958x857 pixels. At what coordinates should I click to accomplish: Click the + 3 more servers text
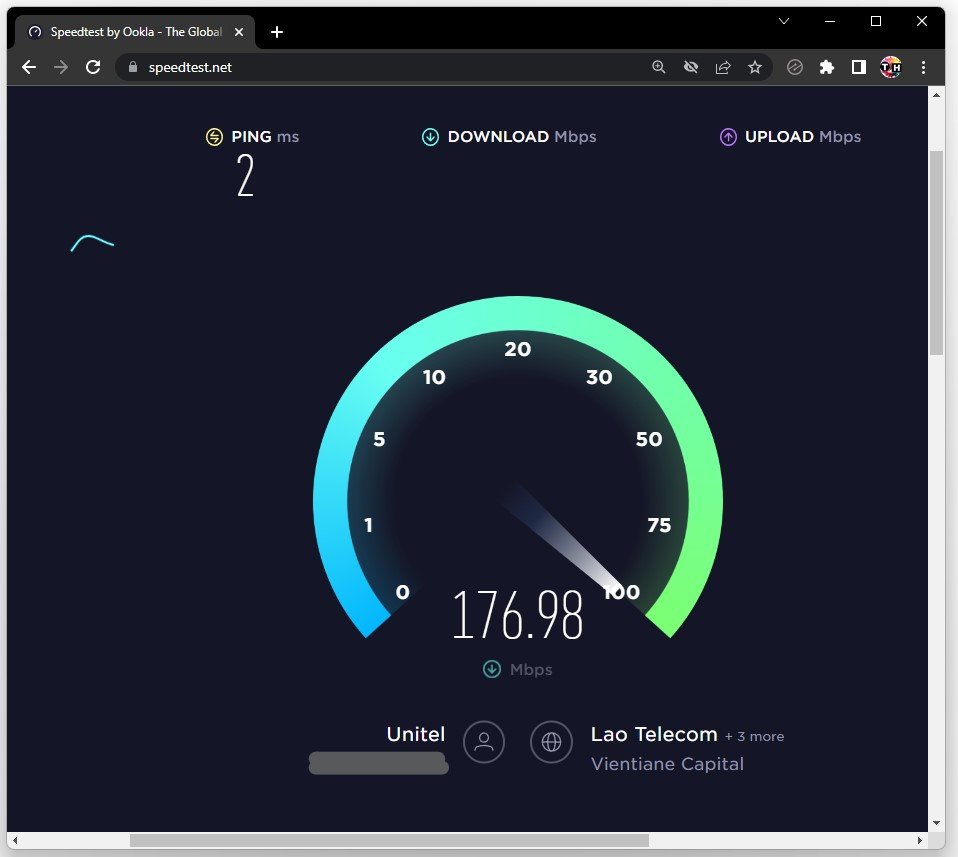point(755,737)
